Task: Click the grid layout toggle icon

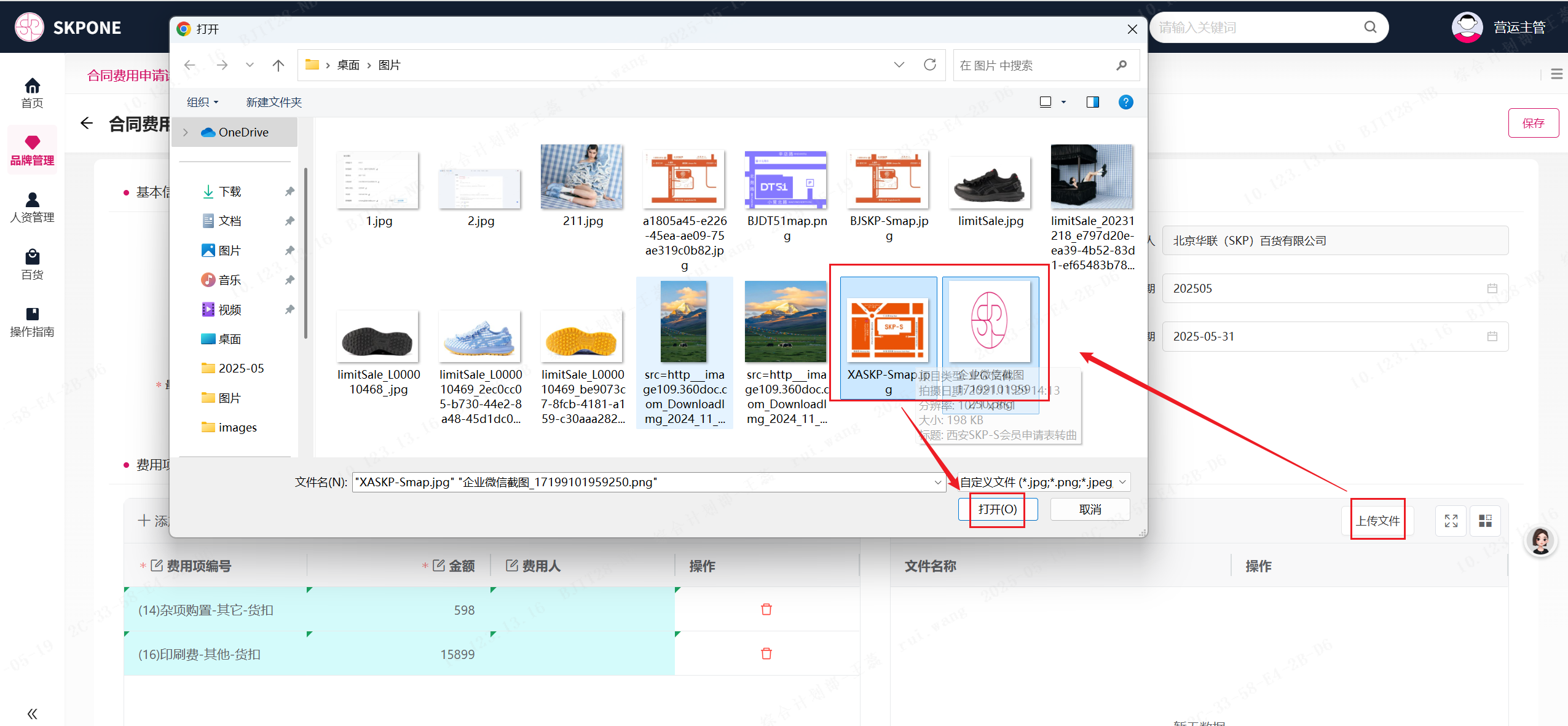Action: pyautogui.click(x=1485, y=521)
